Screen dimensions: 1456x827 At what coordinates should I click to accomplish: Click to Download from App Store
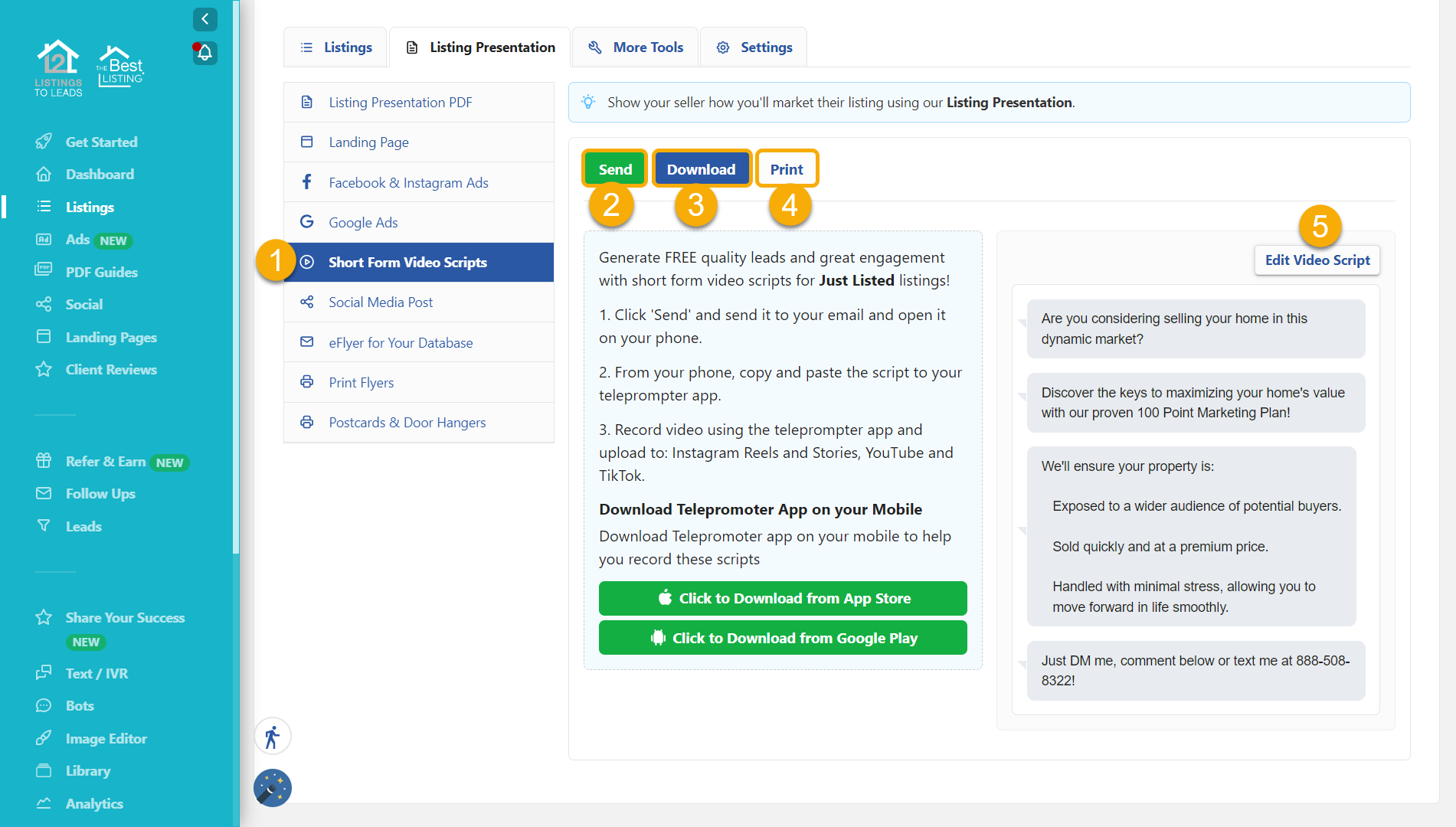783,598
